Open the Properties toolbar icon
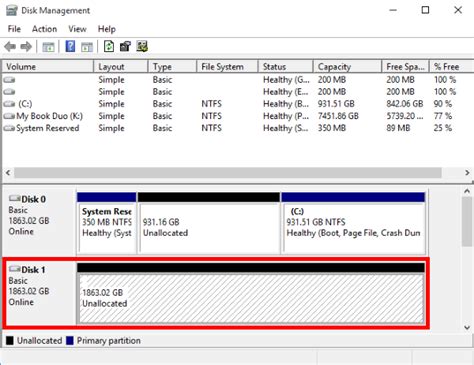Image resolution: width=474 pixels, height=365 pixels. coord(125,46)
